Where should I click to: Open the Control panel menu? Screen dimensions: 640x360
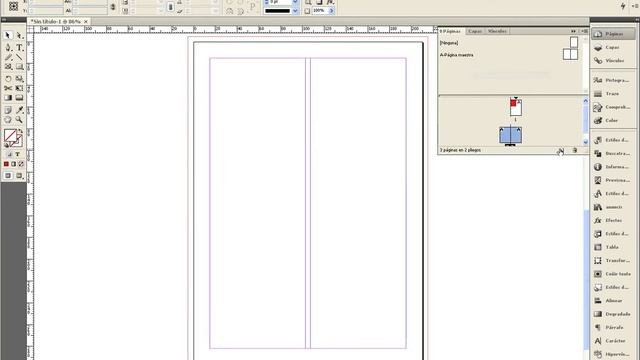pos(635,6)
